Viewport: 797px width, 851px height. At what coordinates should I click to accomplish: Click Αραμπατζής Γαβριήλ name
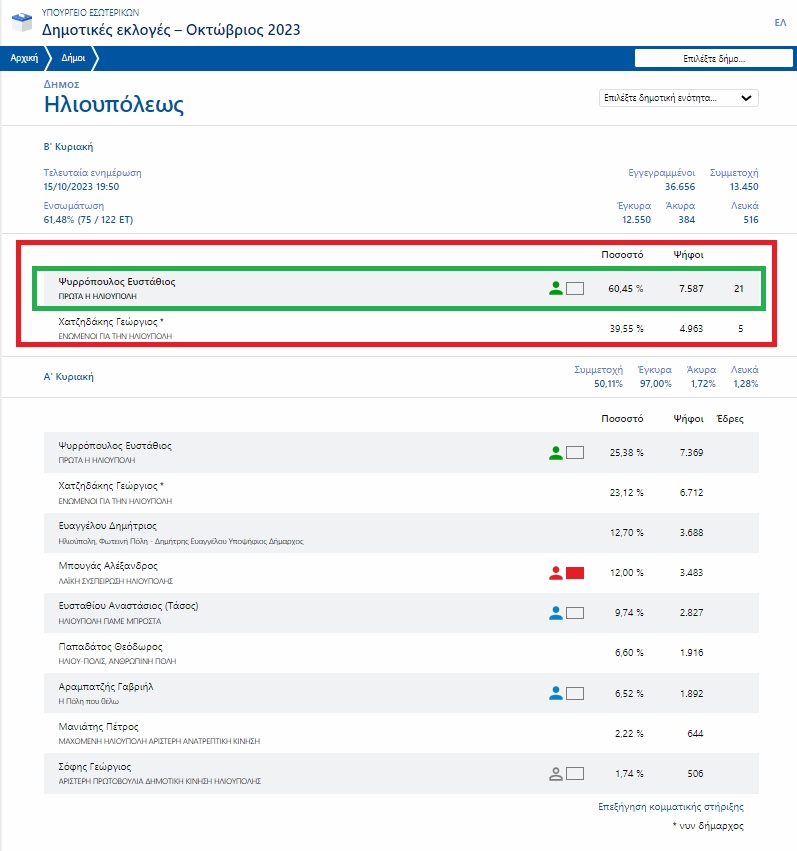106,687
